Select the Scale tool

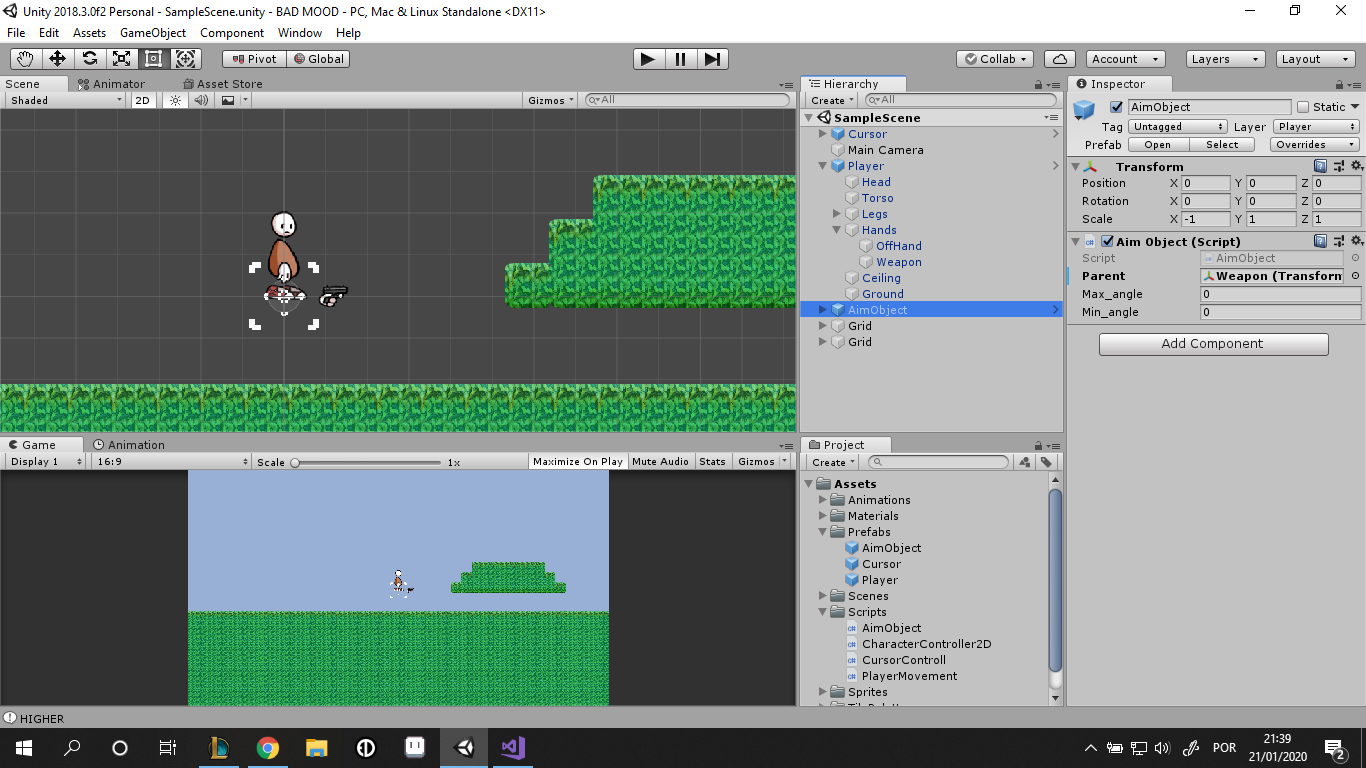click(121, 59)
